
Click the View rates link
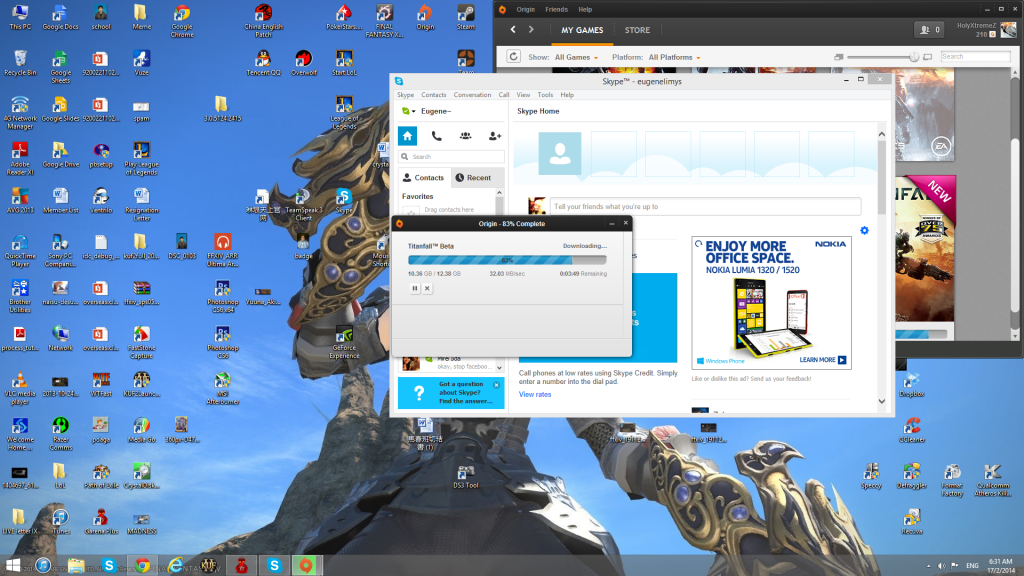[x=534, y=395]
